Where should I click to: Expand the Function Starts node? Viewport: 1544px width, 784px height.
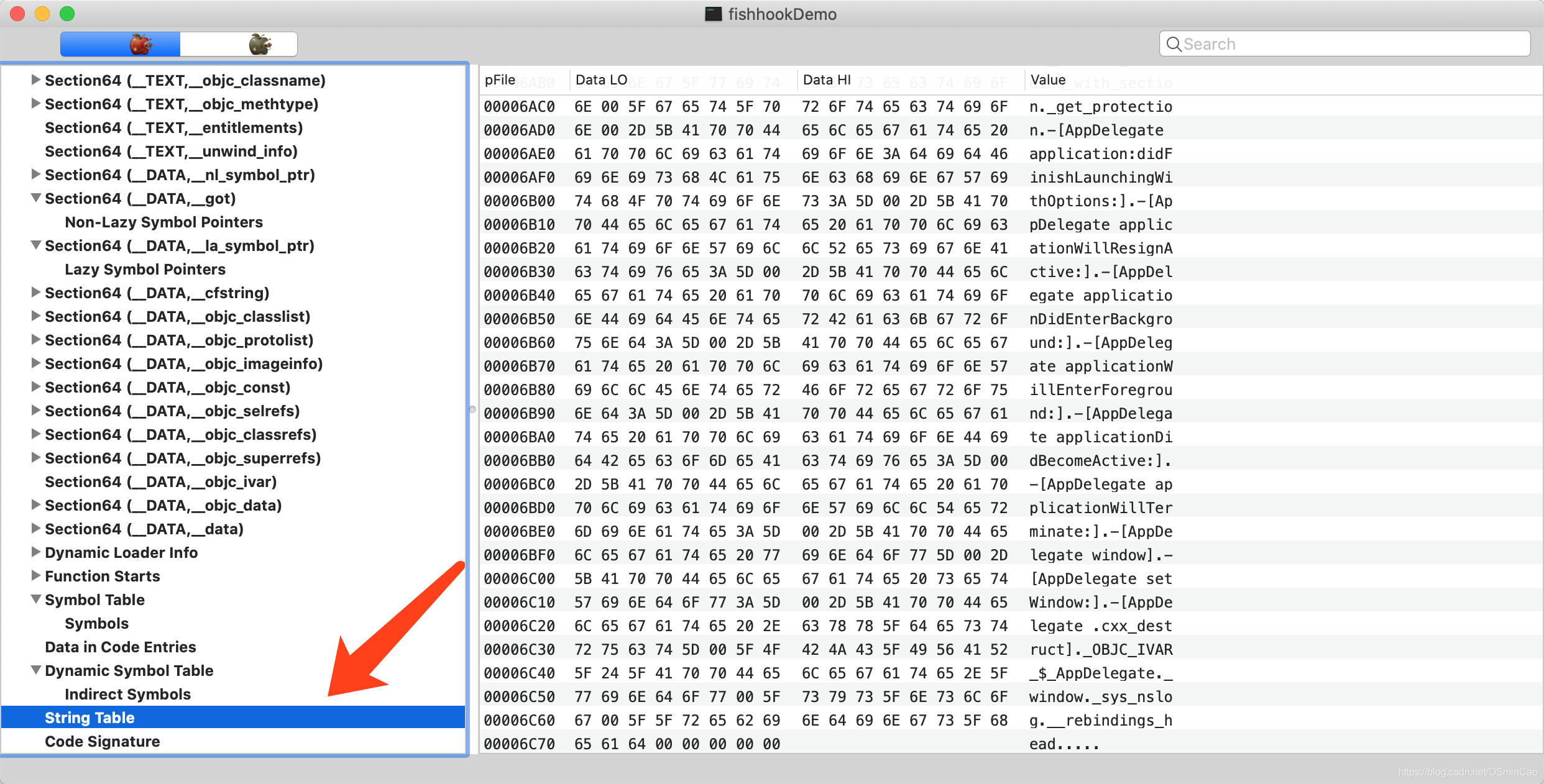[36, 576]
